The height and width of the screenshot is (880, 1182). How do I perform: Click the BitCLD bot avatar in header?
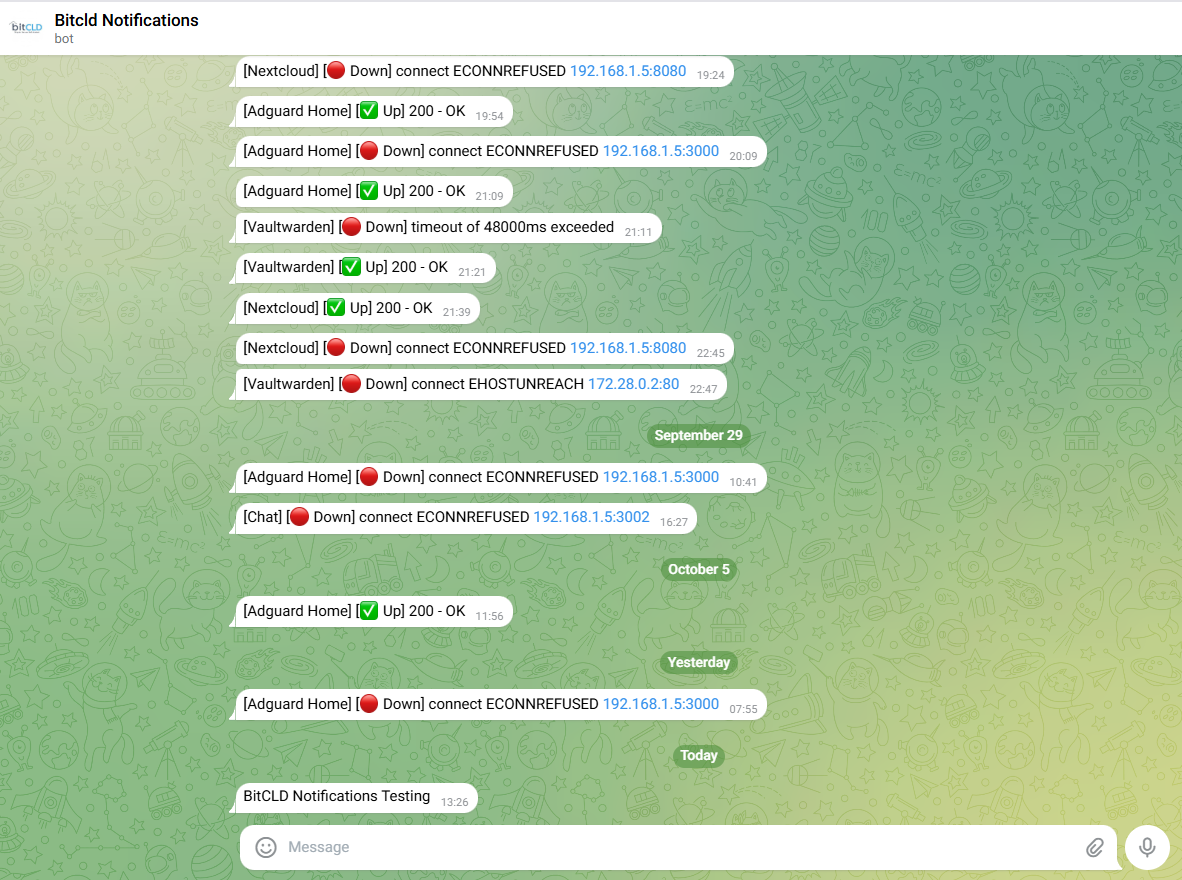pyautogui.click(x=27, y=27)
